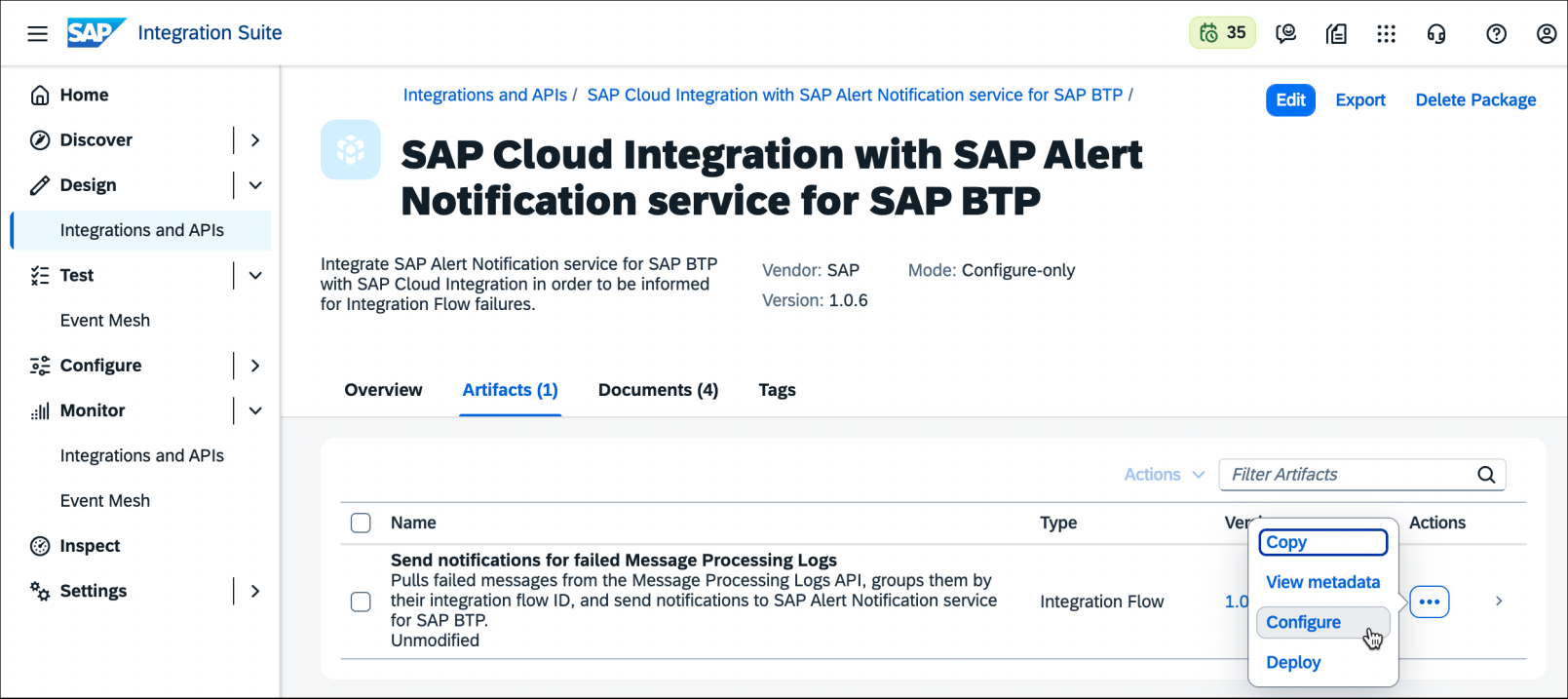Open the hamburger navigation menu
The width and height of the screenshot is (1568, 699).
tap(37, 33)
